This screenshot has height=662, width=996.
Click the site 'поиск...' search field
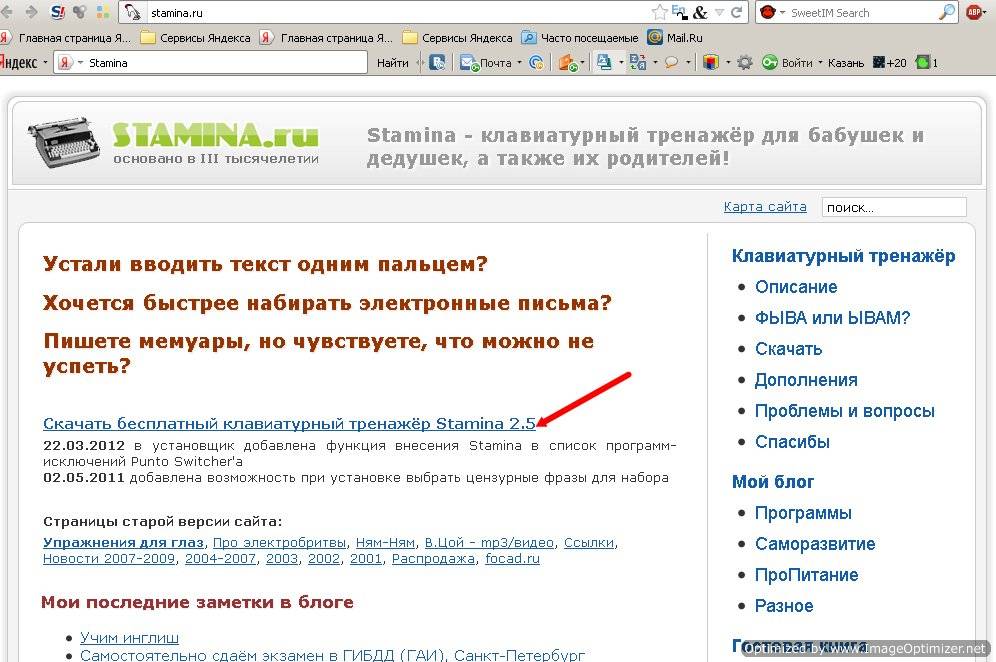tap(894, 207)
